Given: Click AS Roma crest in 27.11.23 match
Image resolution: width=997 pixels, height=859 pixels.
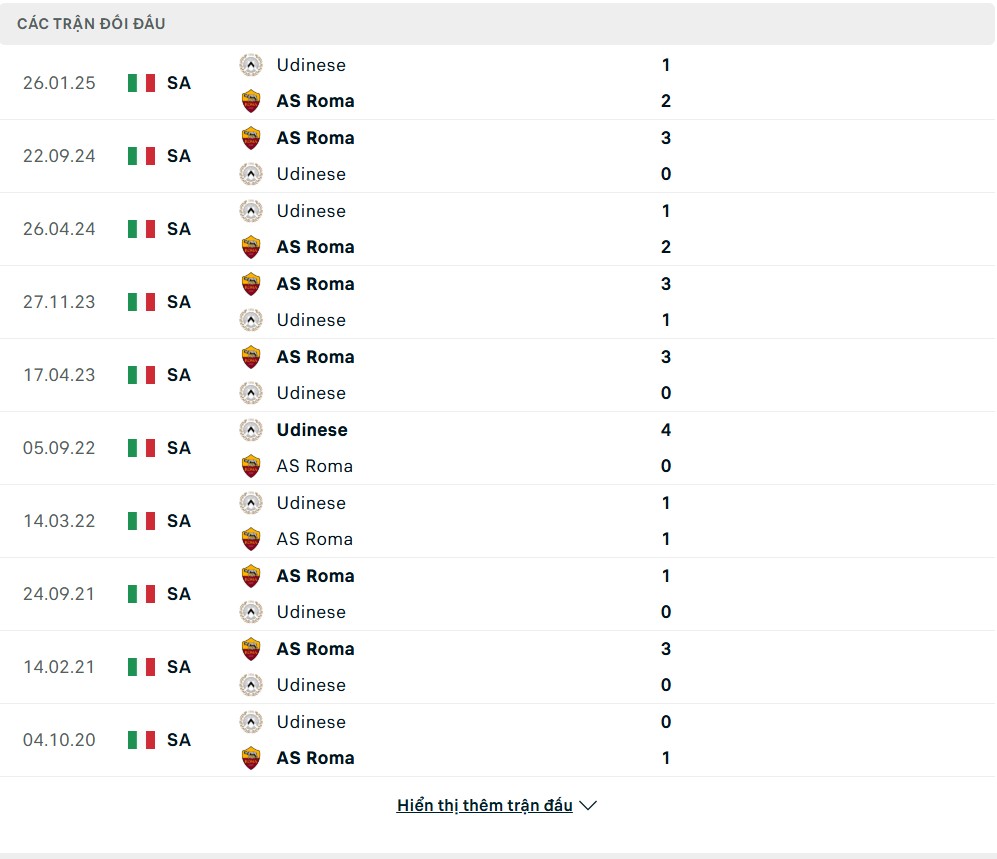Looking at the screenshot, I should click(x=250, y=284).
